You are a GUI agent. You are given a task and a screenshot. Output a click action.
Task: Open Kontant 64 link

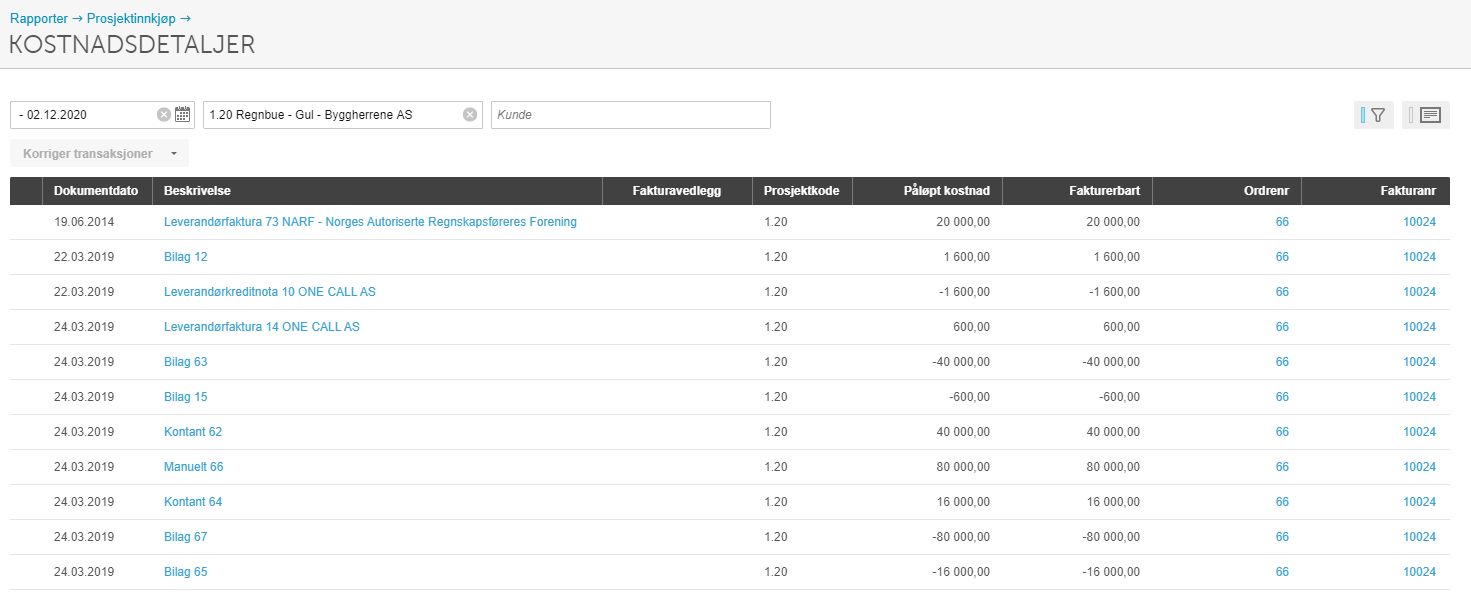193,502
